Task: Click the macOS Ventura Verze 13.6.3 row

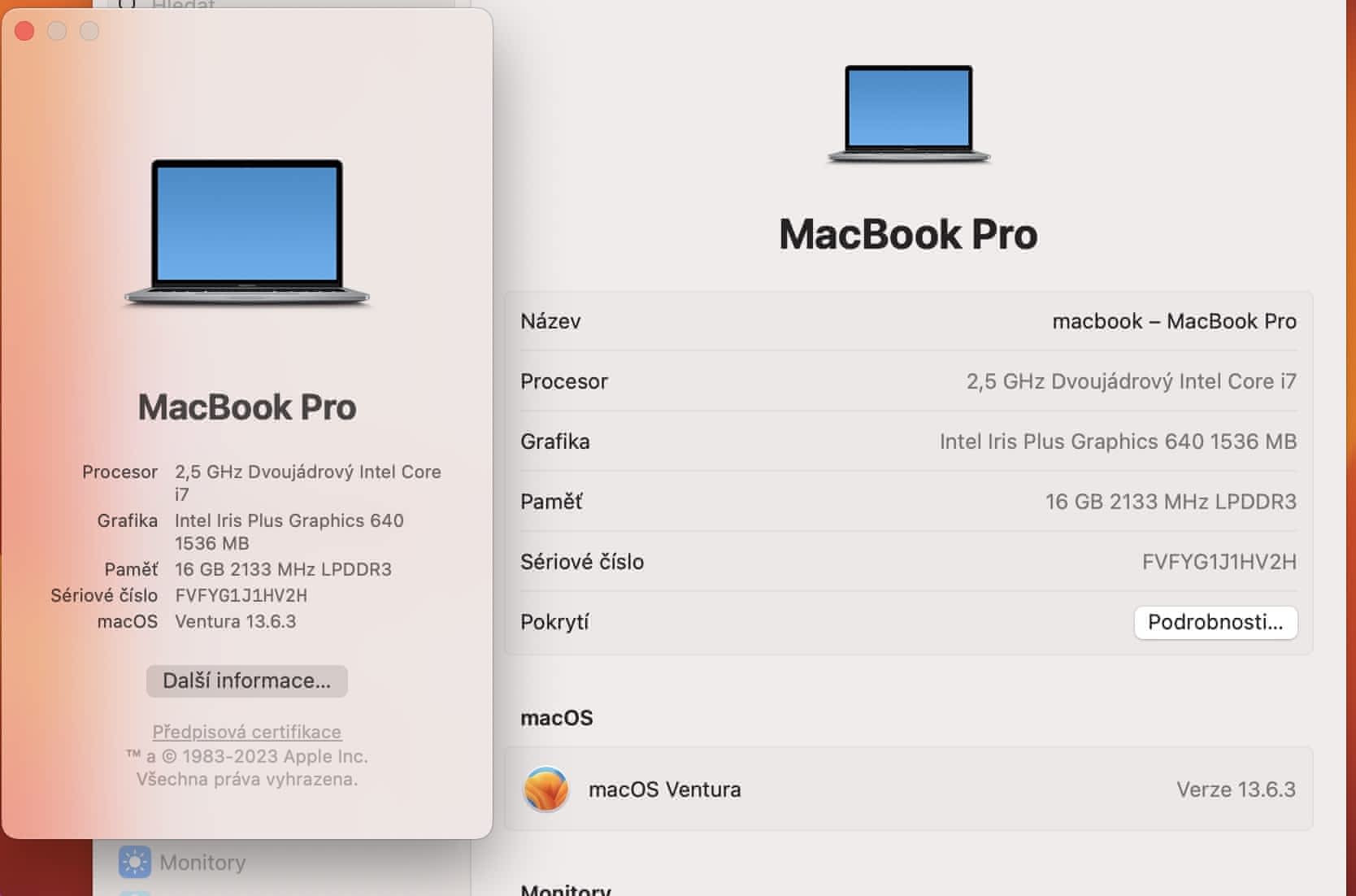Action: 908,789
